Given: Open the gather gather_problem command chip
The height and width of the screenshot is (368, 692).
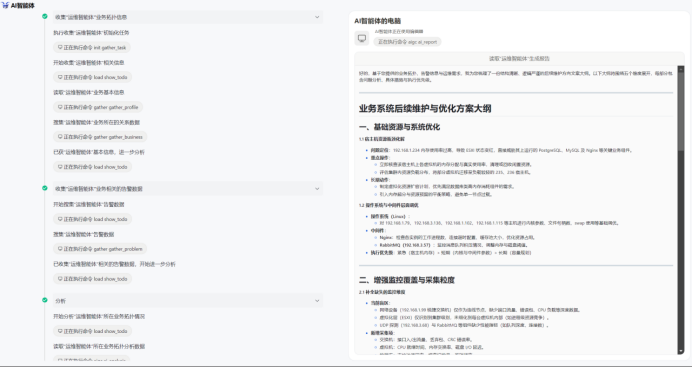Looking at the screenshot, I should point(100,249).
